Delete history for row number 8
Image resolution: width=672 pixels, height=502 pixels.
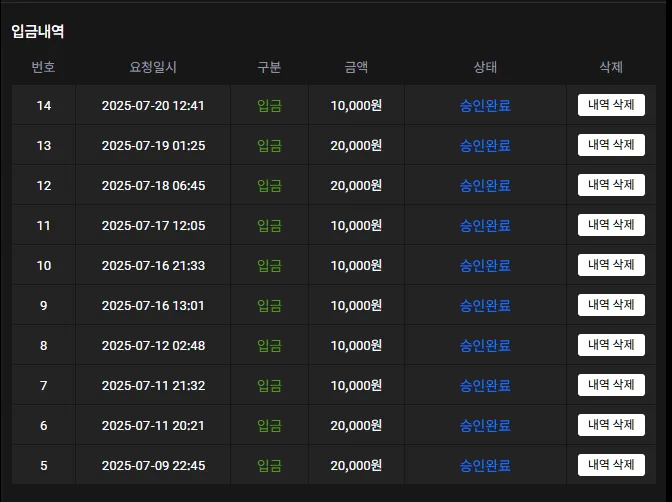click(611, 345)
